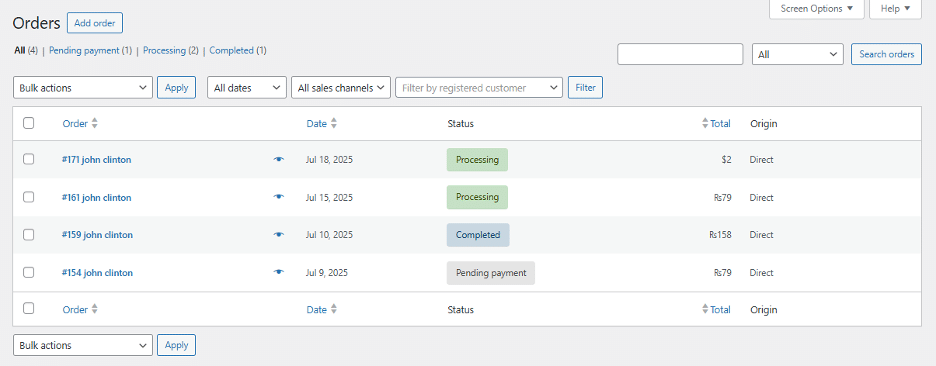936x366 pixels.
Task: Preview order #159 with the eye icon
Action: [279, 235]
